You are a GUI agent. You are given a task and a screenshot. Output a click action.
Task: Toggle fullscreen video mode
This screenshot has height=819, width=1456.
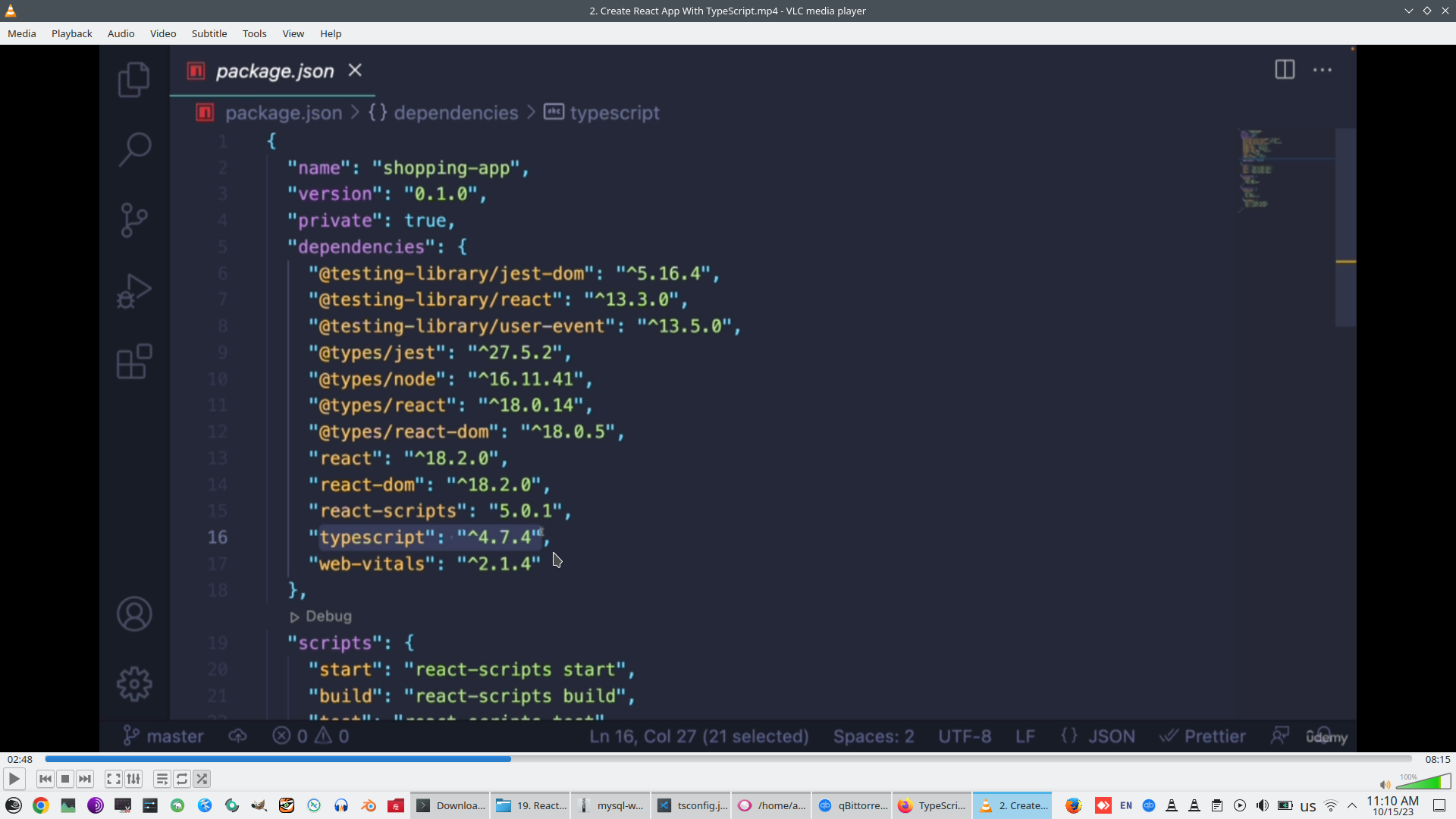[113, 779]
